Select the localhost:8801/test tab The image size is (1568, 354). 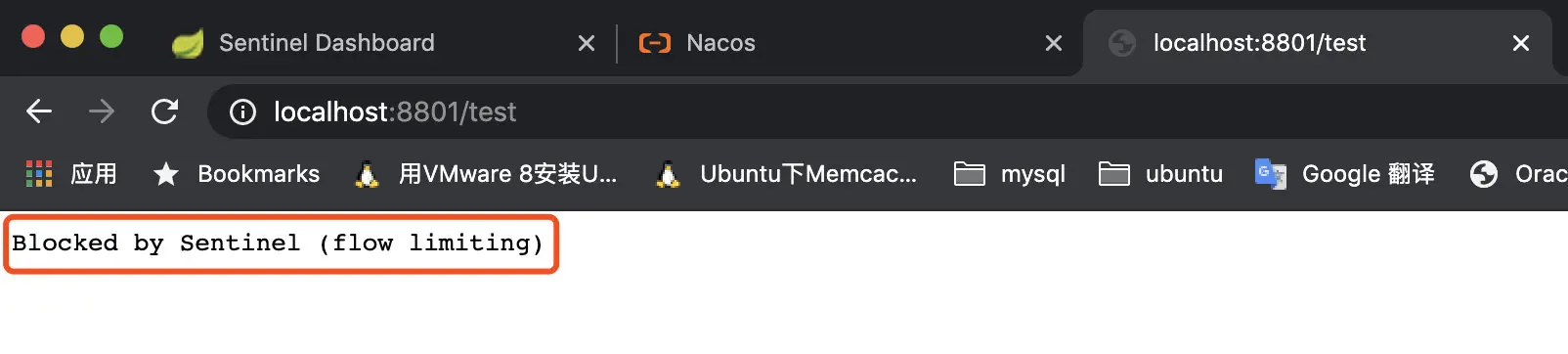tap(1317, 43)
